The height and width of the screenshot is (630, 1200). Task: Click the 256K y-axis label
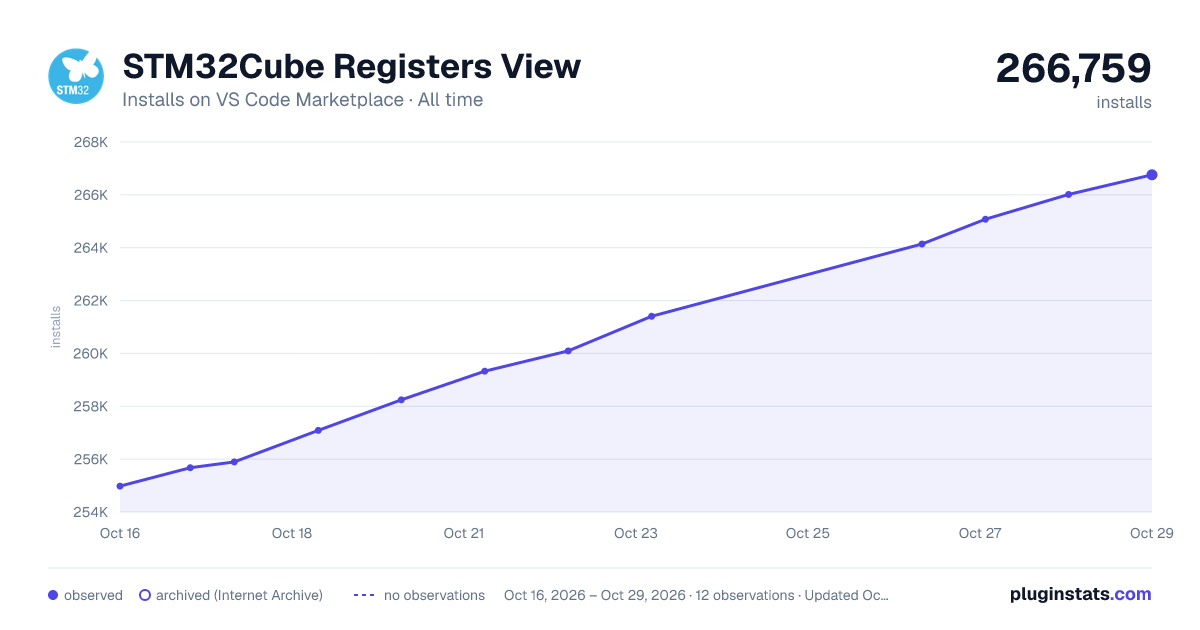click(91, 460)
